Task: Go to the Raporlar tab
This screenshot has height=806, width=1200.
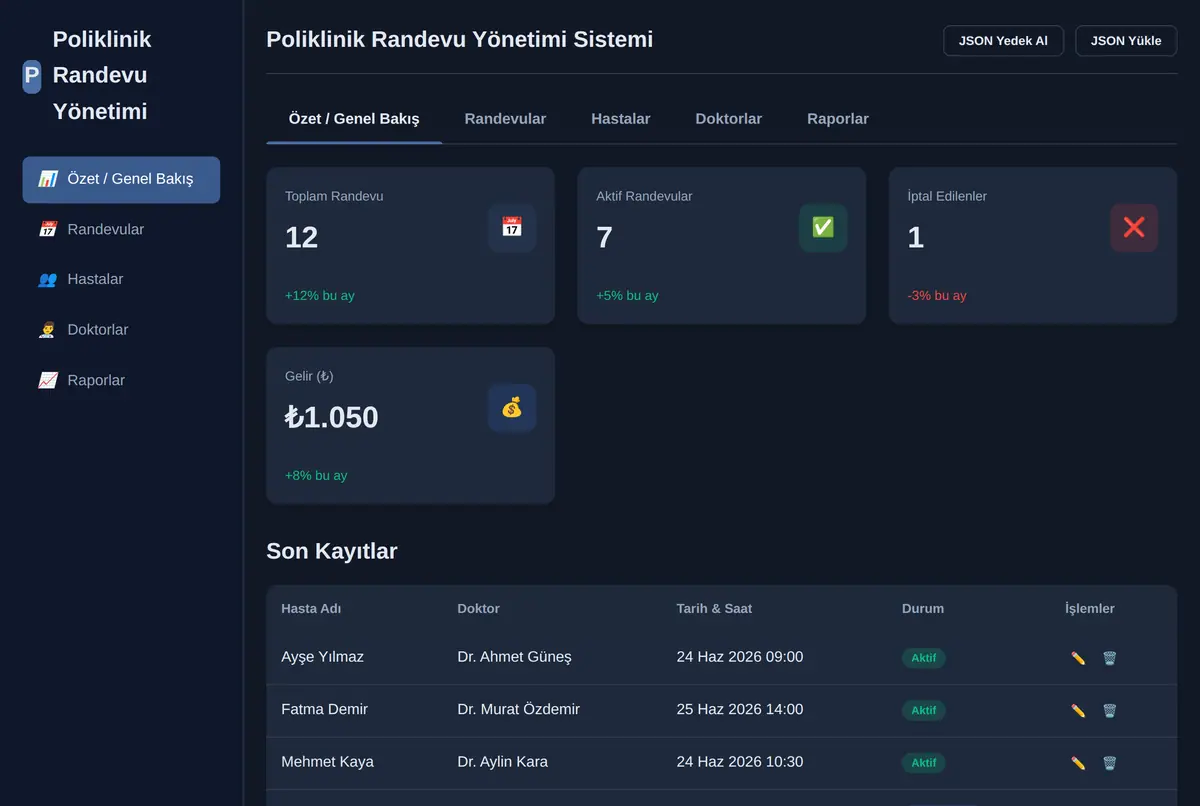Action: (838, 119)
